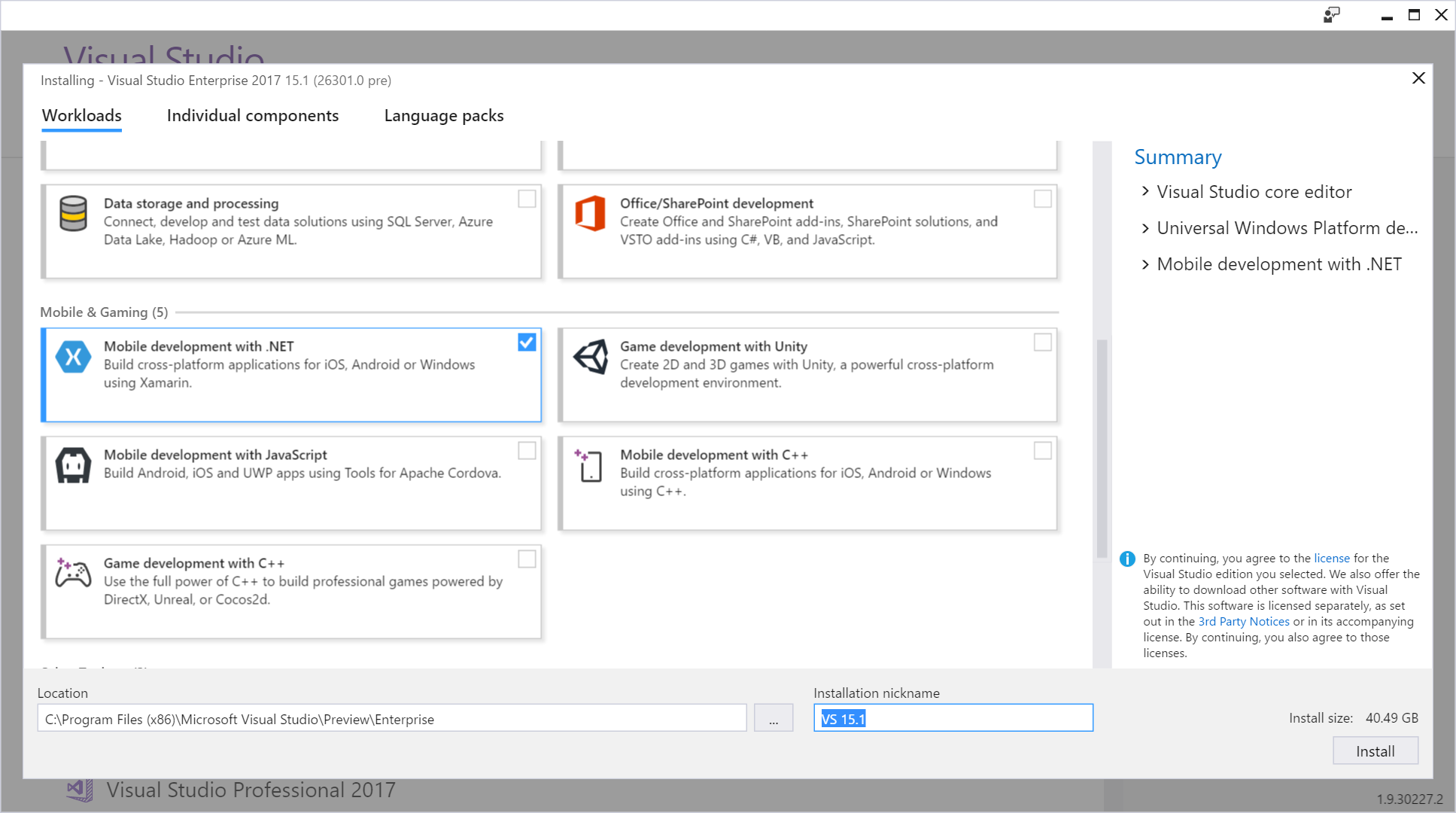Image resolution: width=1456 pixels, height=813 pixels.
Task: Close the installing dialog with the X
Action: coord(1418,78)
